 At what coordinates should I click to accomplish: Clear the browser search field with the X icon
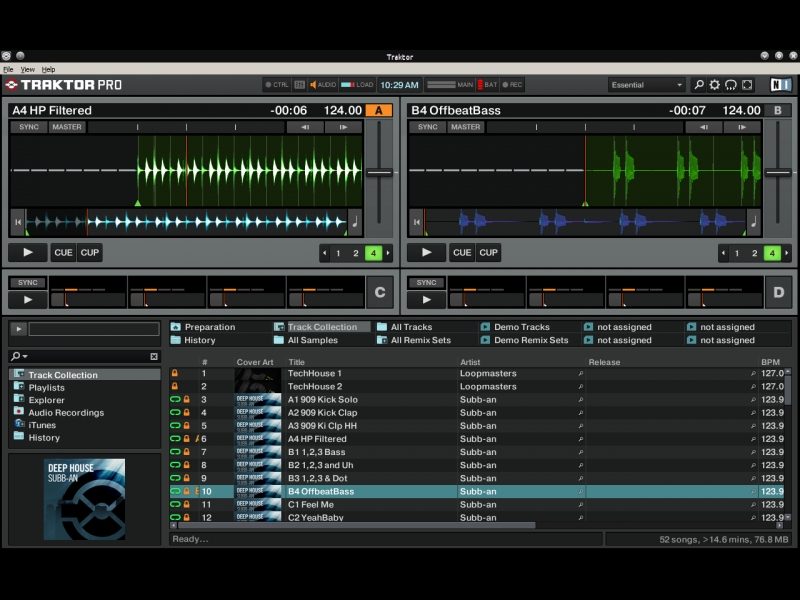[x=154, y=356]
